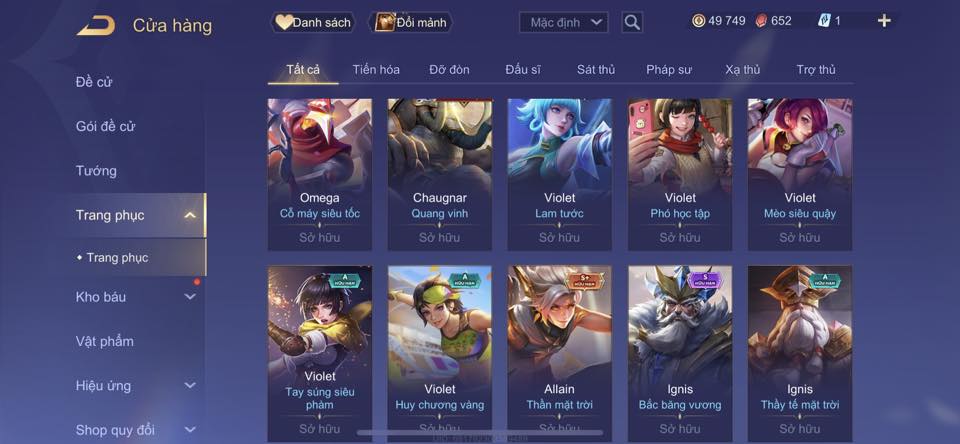Viewport: 960px width, 444px height.
Task: Open the search magnifier icon
Action: point(632,23)
